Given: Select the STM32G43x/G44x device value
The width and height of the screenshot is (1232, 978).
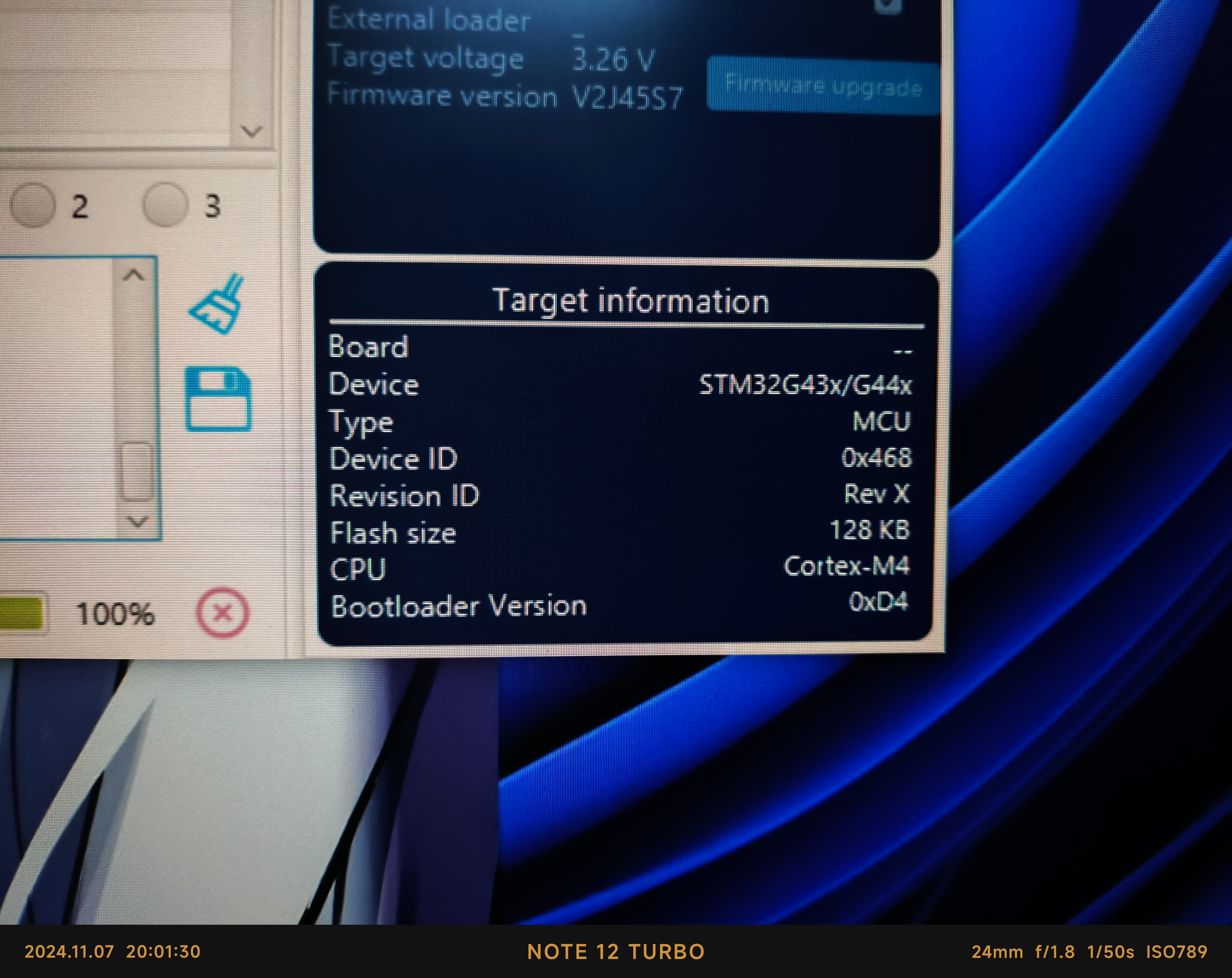Looking at the screenshot, I should 806,384.
